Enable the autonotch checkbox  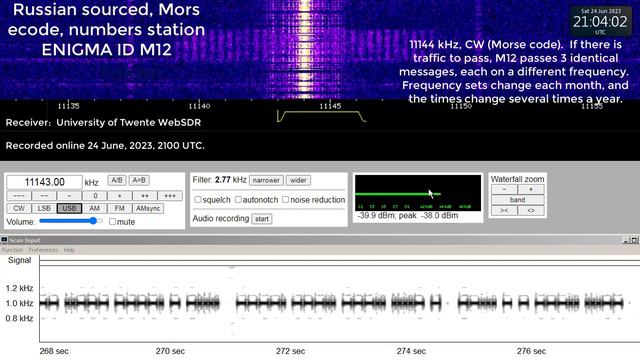coord(238,200)
